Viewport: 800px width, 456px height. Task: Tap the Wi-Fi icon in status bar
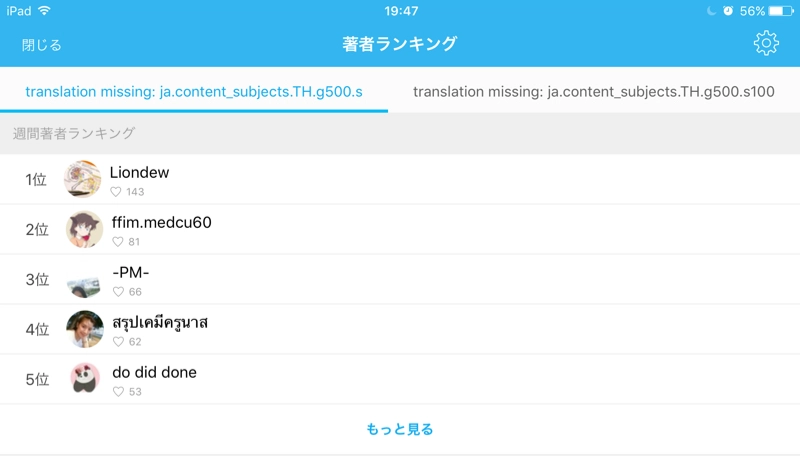coord(44,11)
